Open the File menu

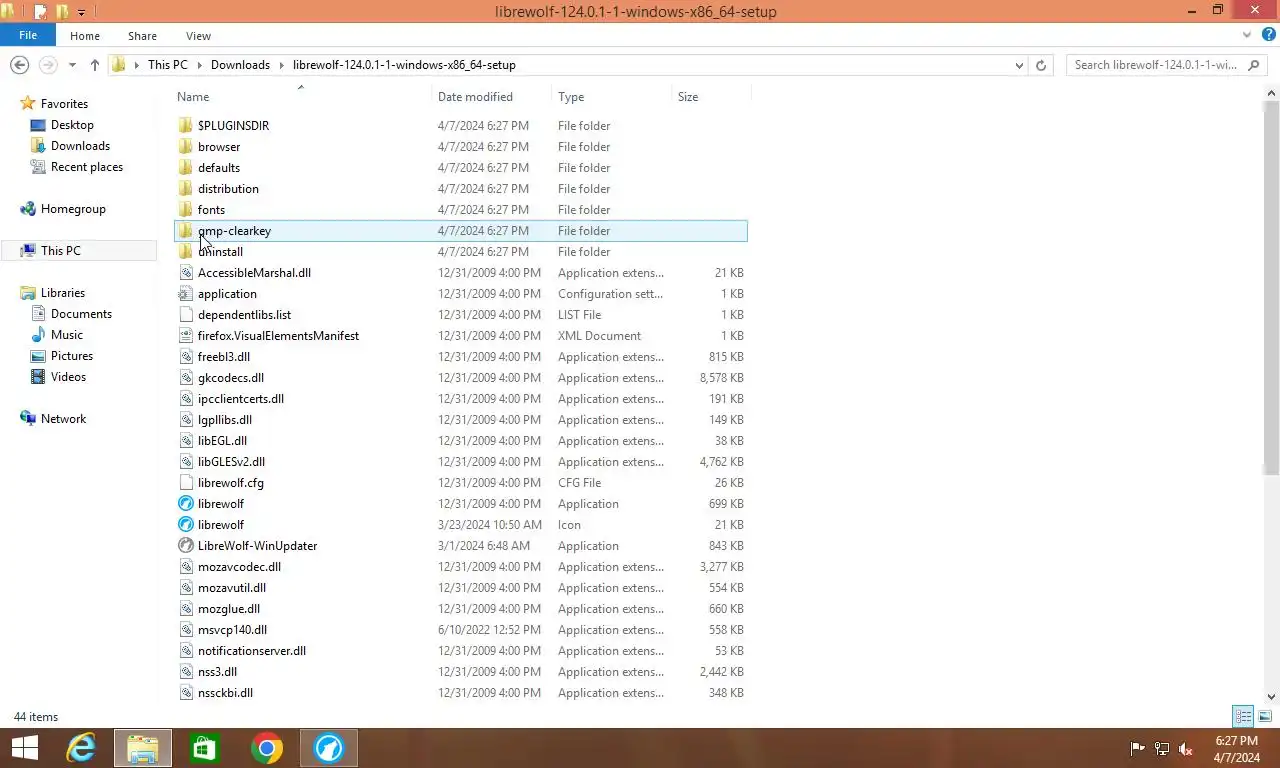[28, 35]
